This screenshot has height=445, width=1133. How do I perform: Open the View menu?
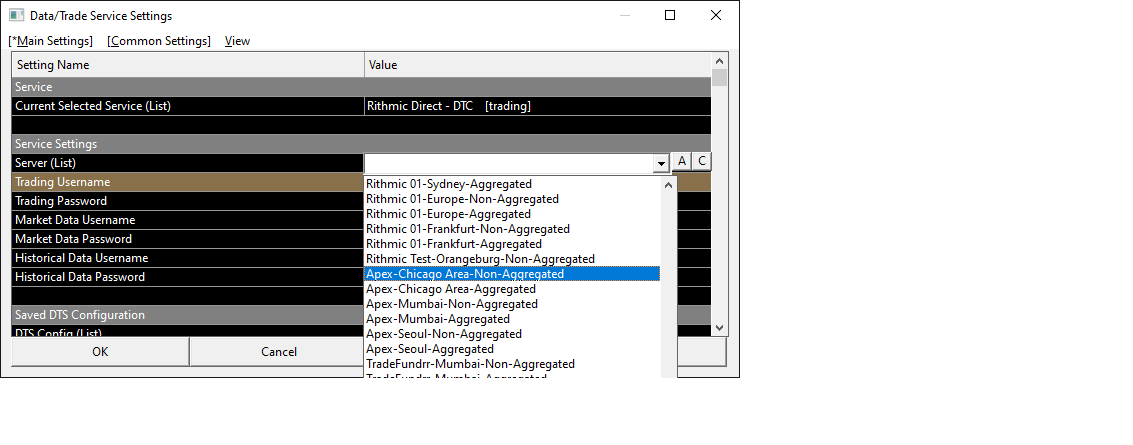(237, 41)
